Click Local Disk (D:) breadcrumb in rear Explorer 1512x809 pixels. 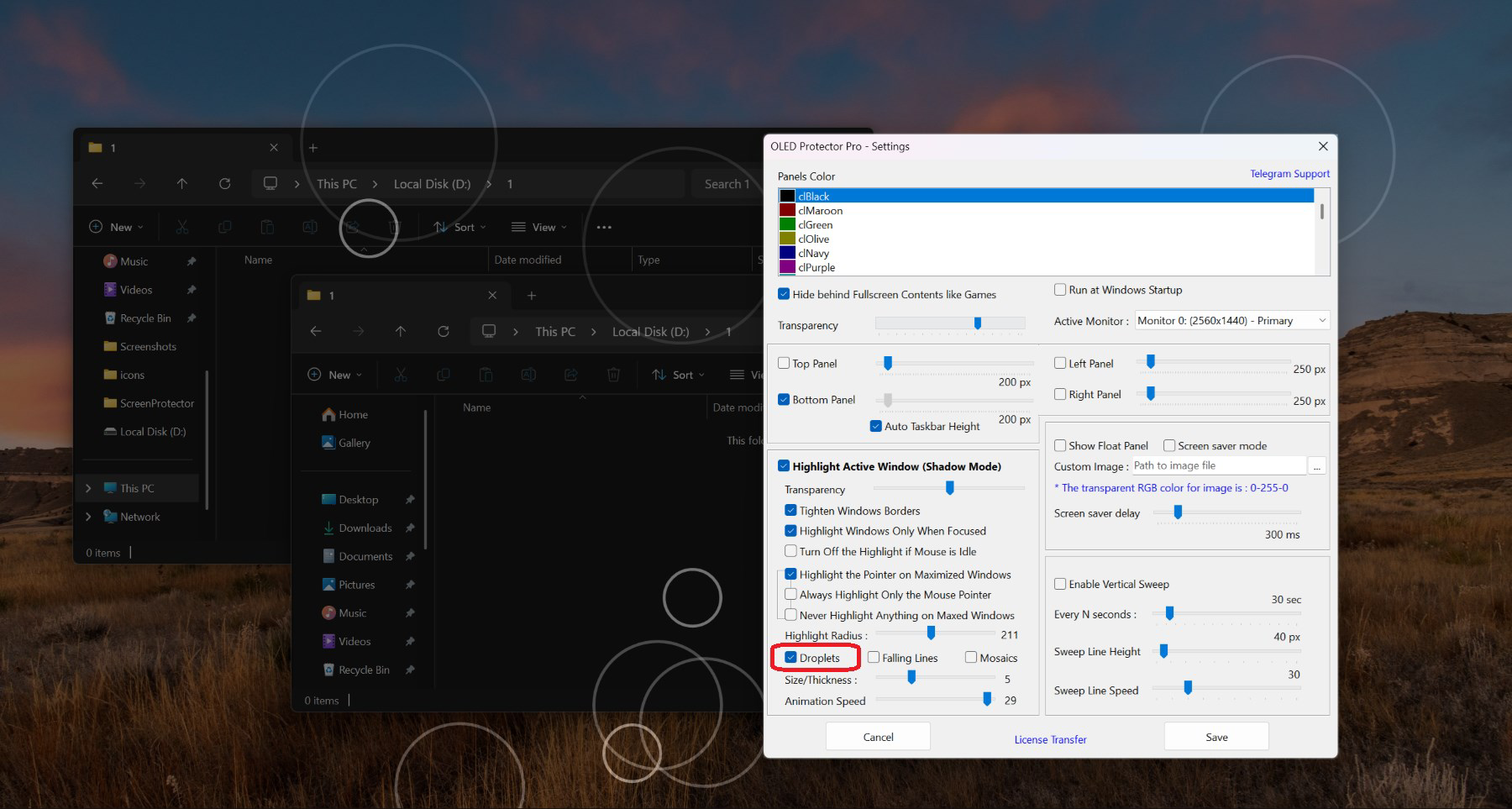pos(432,184)
